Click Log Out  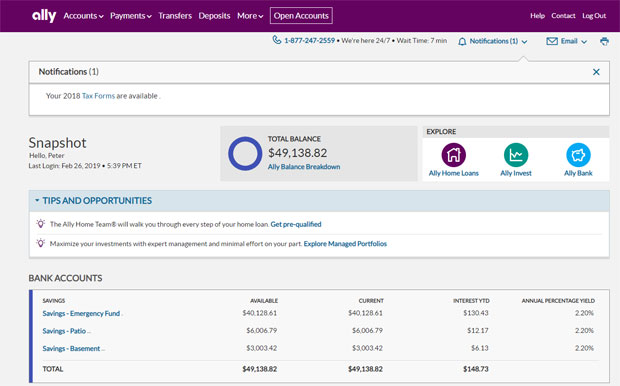pyautogui.click(x=594, y=16)
